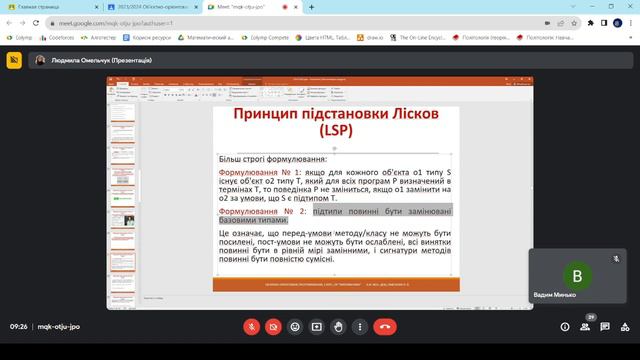Screen dimensions: 640x360
Task: Open more options three-dot menu in Meet
Action: pos(360,327)
